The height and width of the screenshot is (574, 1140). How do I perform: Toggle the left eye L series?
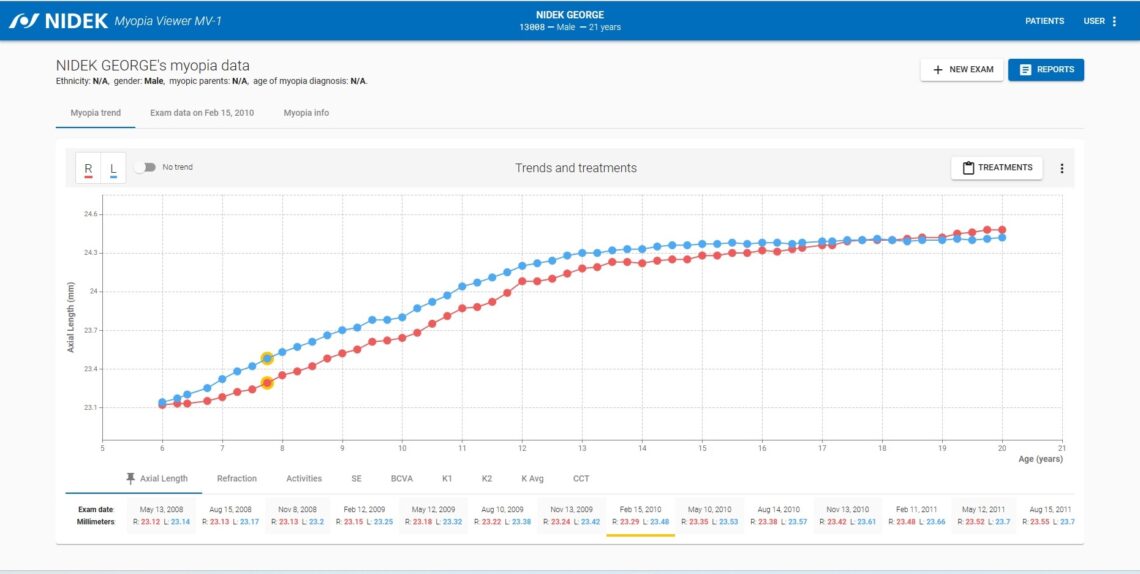113,169
